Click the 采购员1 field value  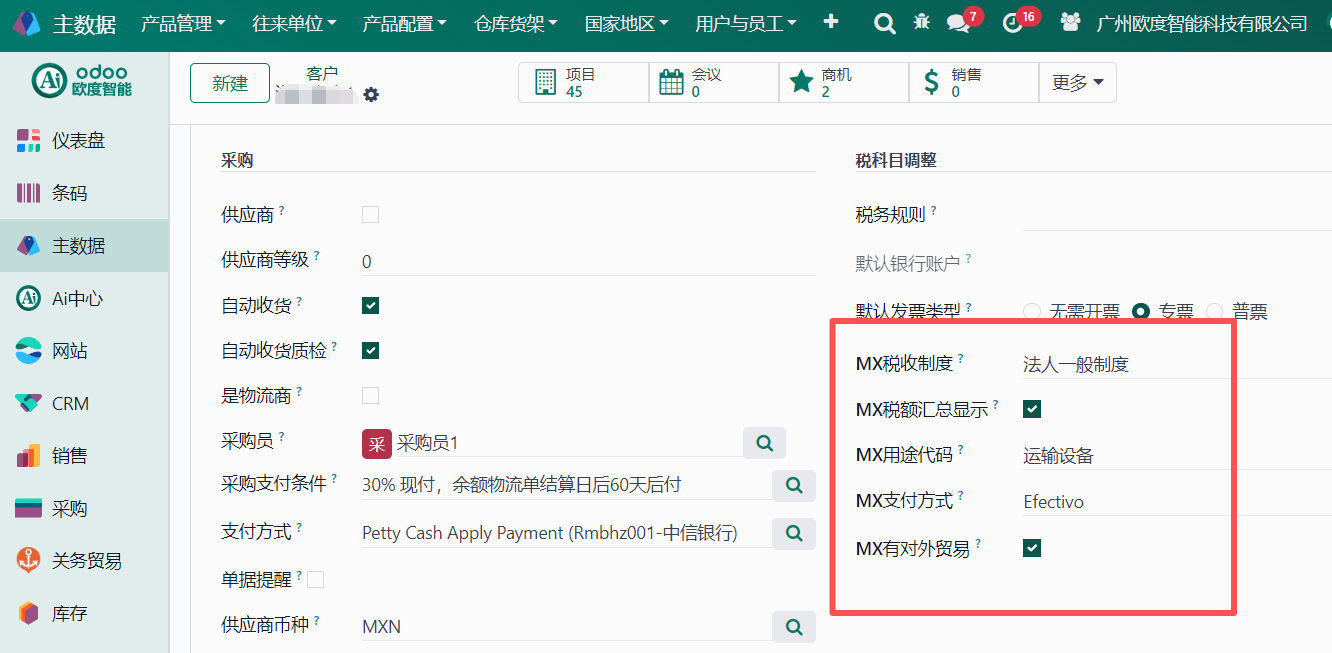coord(427,443)
